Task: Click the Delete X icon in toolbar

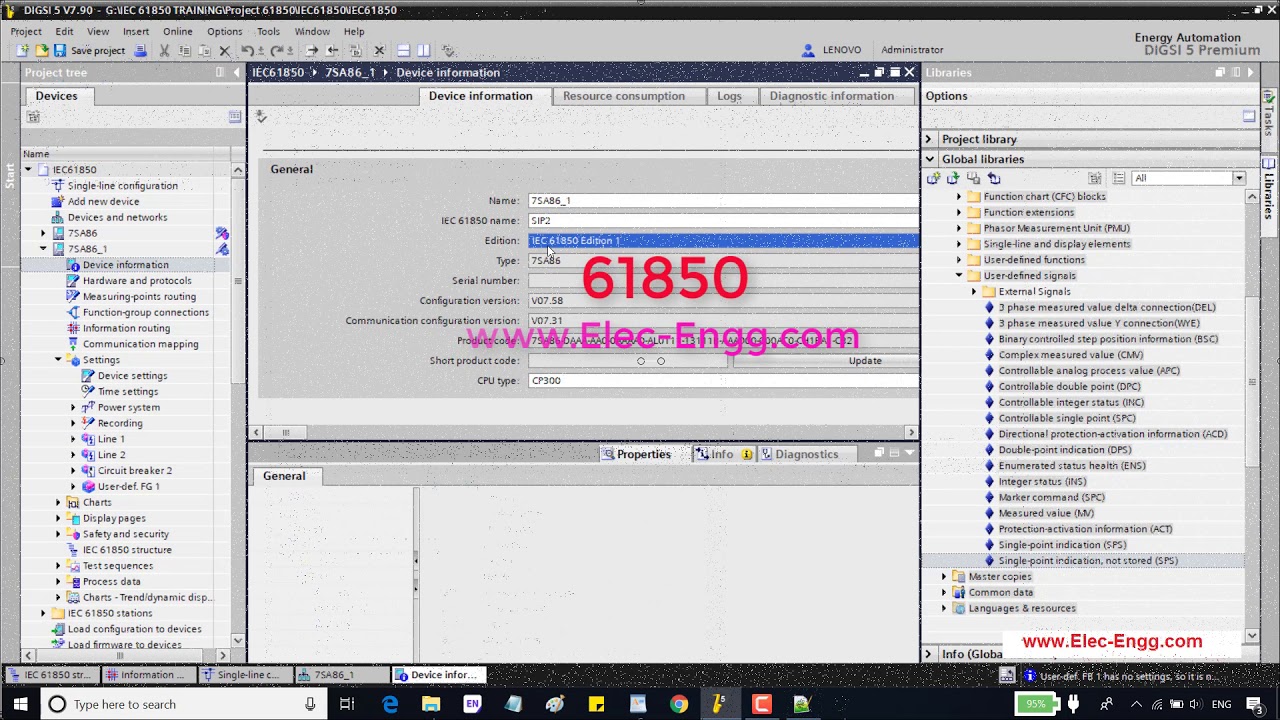Action: (225, 50)
